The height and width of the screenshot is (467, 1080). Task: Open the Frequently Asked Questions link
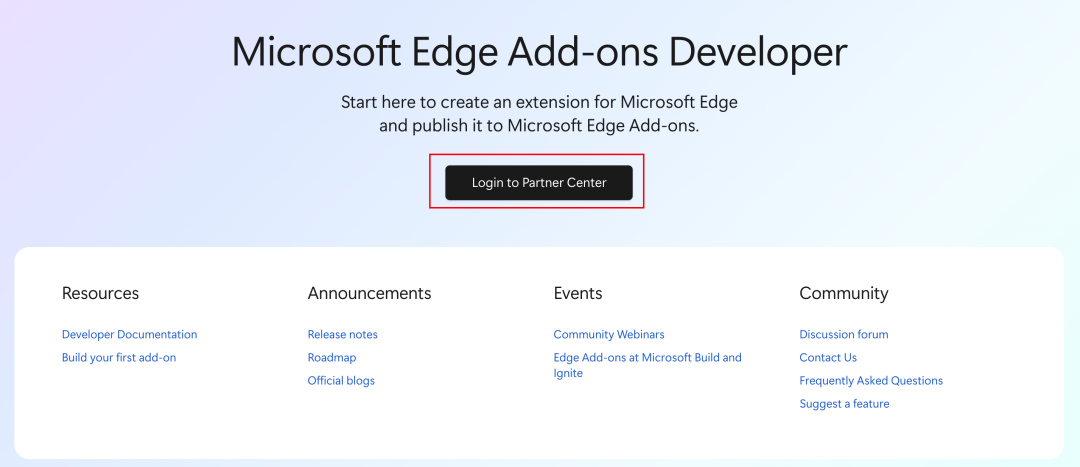870,381
